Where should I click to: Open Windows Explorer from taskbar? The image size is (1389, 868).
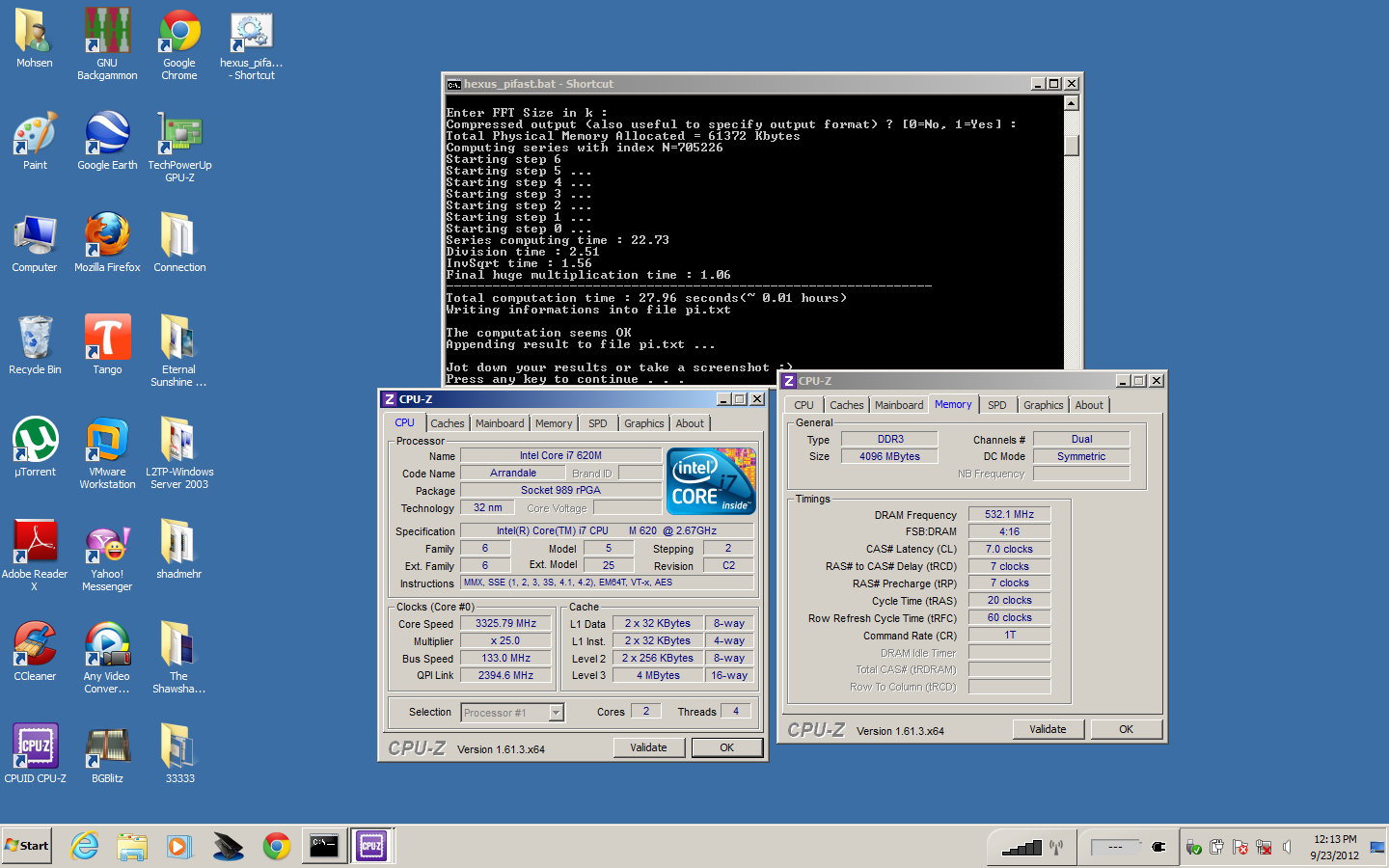click(x=132, y=847)
